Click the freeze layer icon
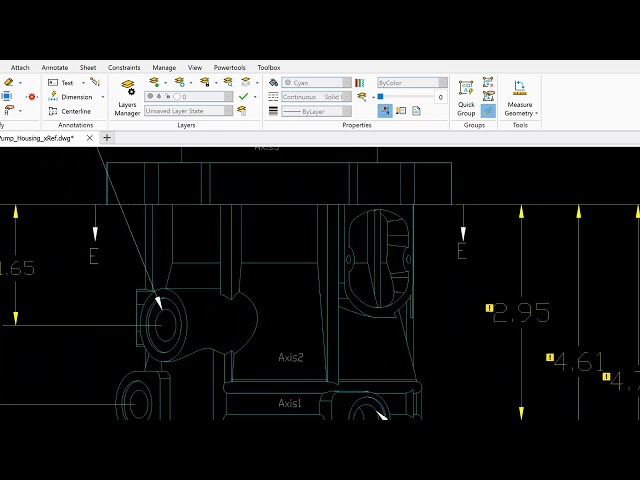Screen dimensions: 640x480 point(180,82)
